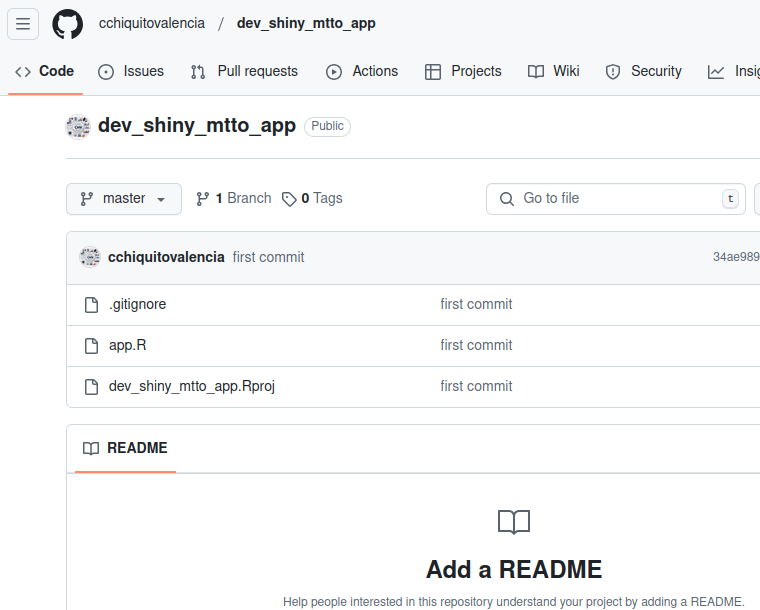View the 1 Branch list
This screenshot has height=610, width=760.
[234, 199]
